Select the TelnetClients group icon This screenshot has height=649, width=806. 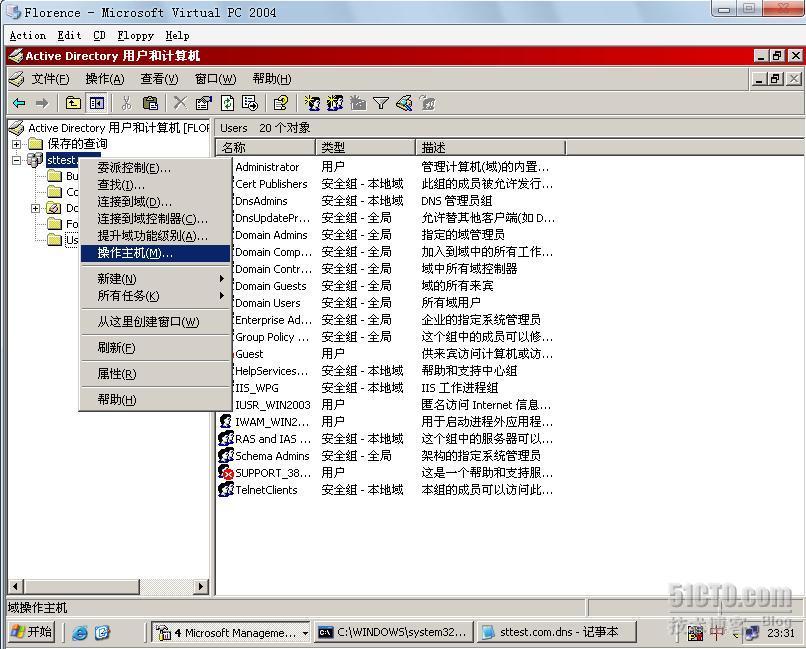pyautogui.click(x=226, y=489)
